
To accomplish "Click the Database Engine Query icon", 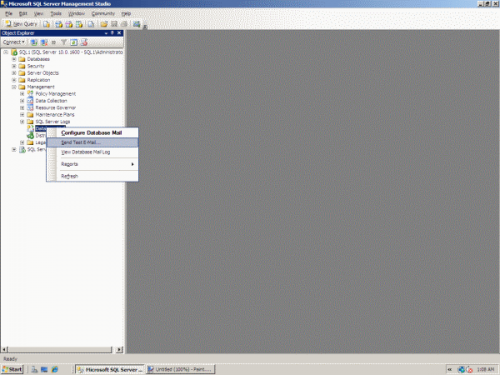I will [x=47, y=24].
